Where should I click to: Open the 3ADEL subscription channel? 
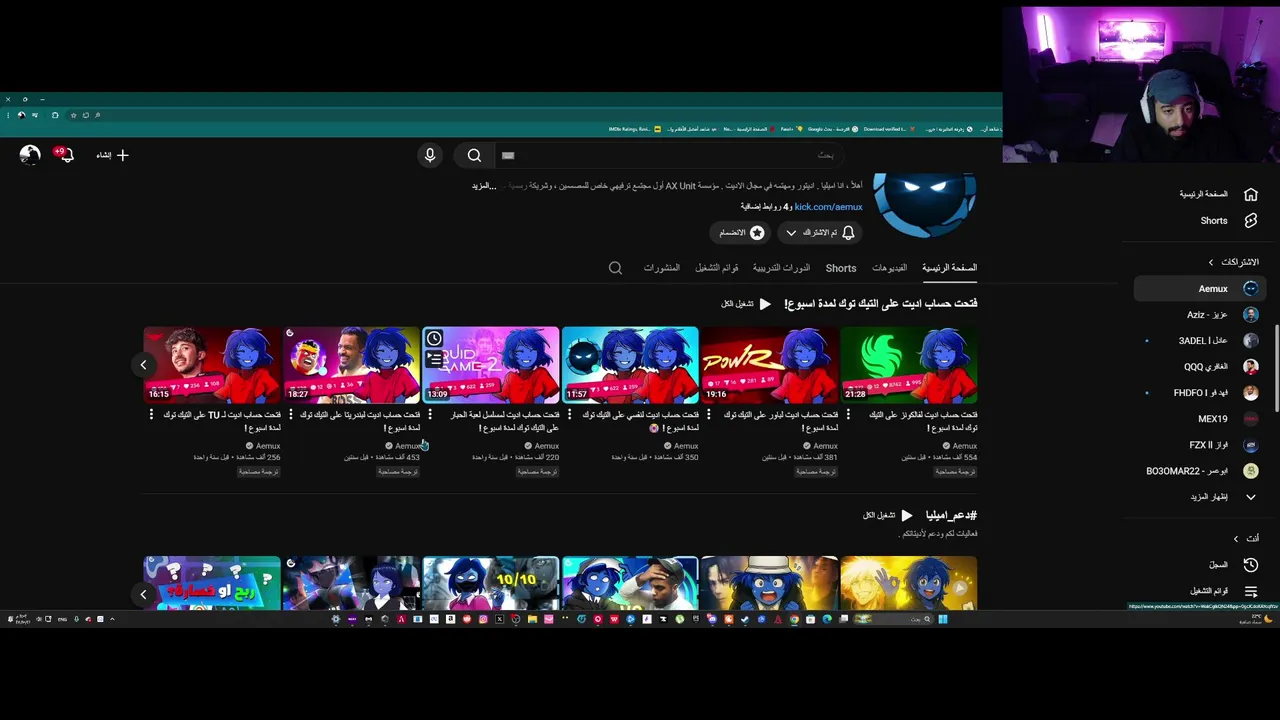(1200, 340)
